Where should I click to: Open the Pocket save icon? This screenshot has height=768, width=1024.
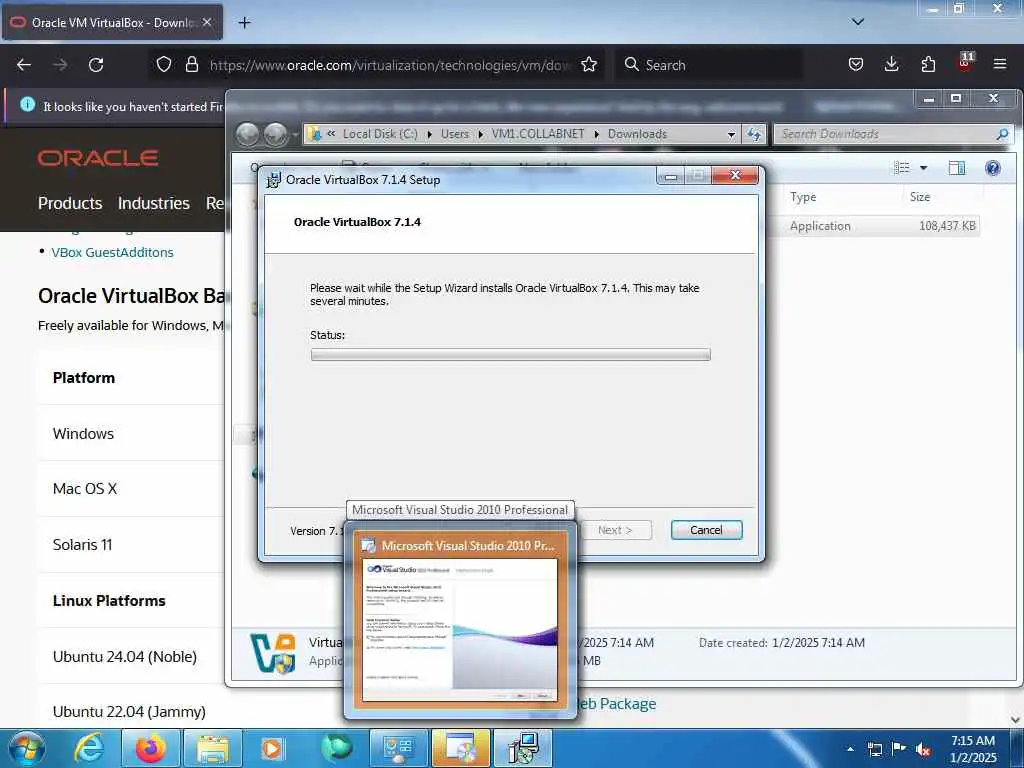coord(856,64)
